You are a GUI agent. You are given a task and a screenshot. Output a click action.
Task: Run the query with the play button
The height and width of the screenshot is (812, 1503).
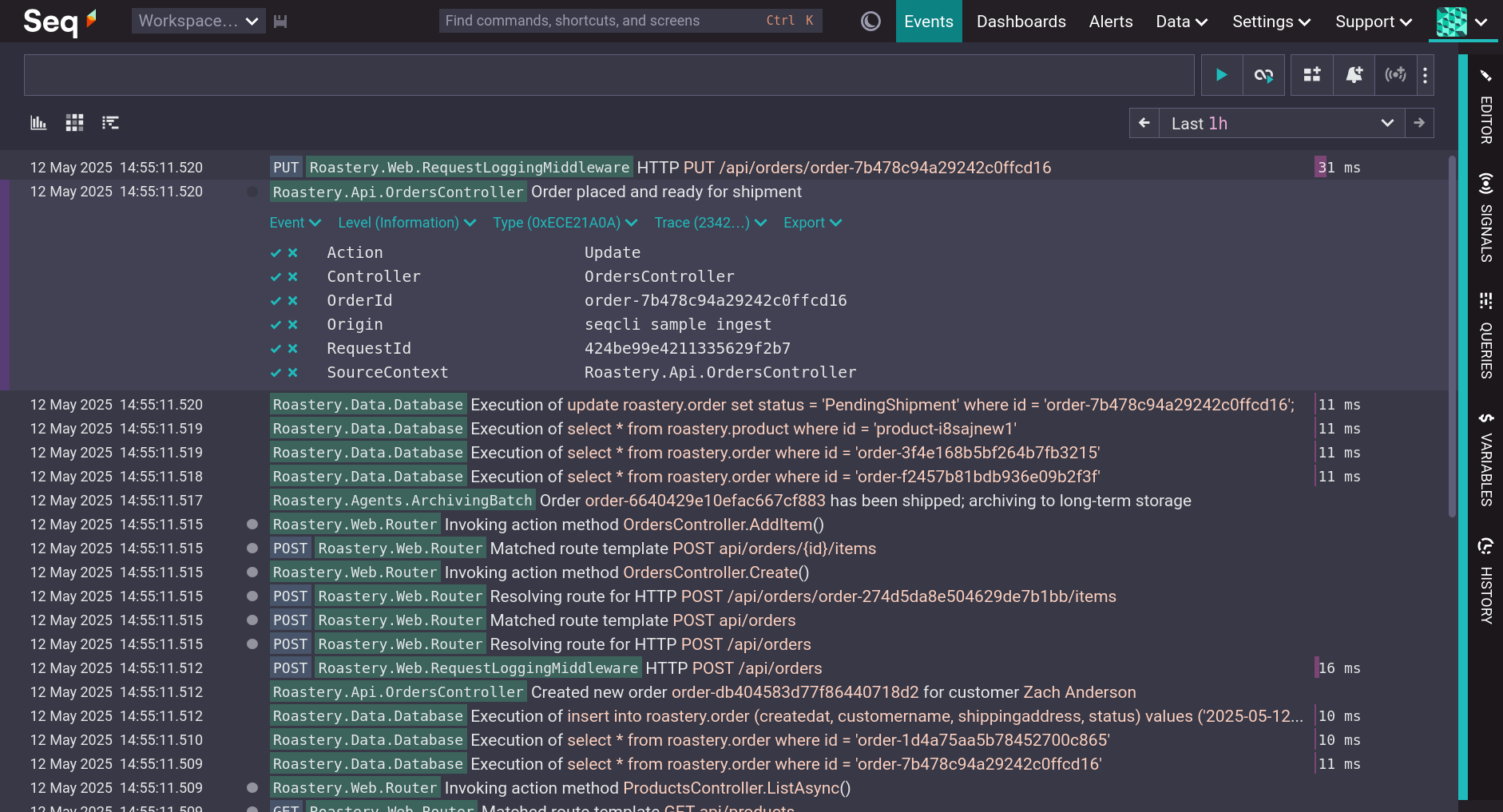click(x=1221, y=75)
